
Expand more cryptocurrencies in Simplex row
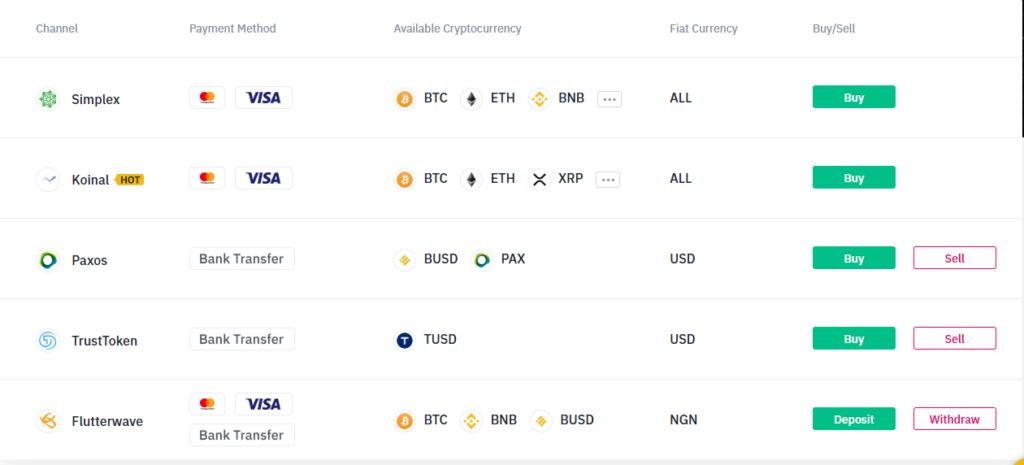[x=609, y=99]
